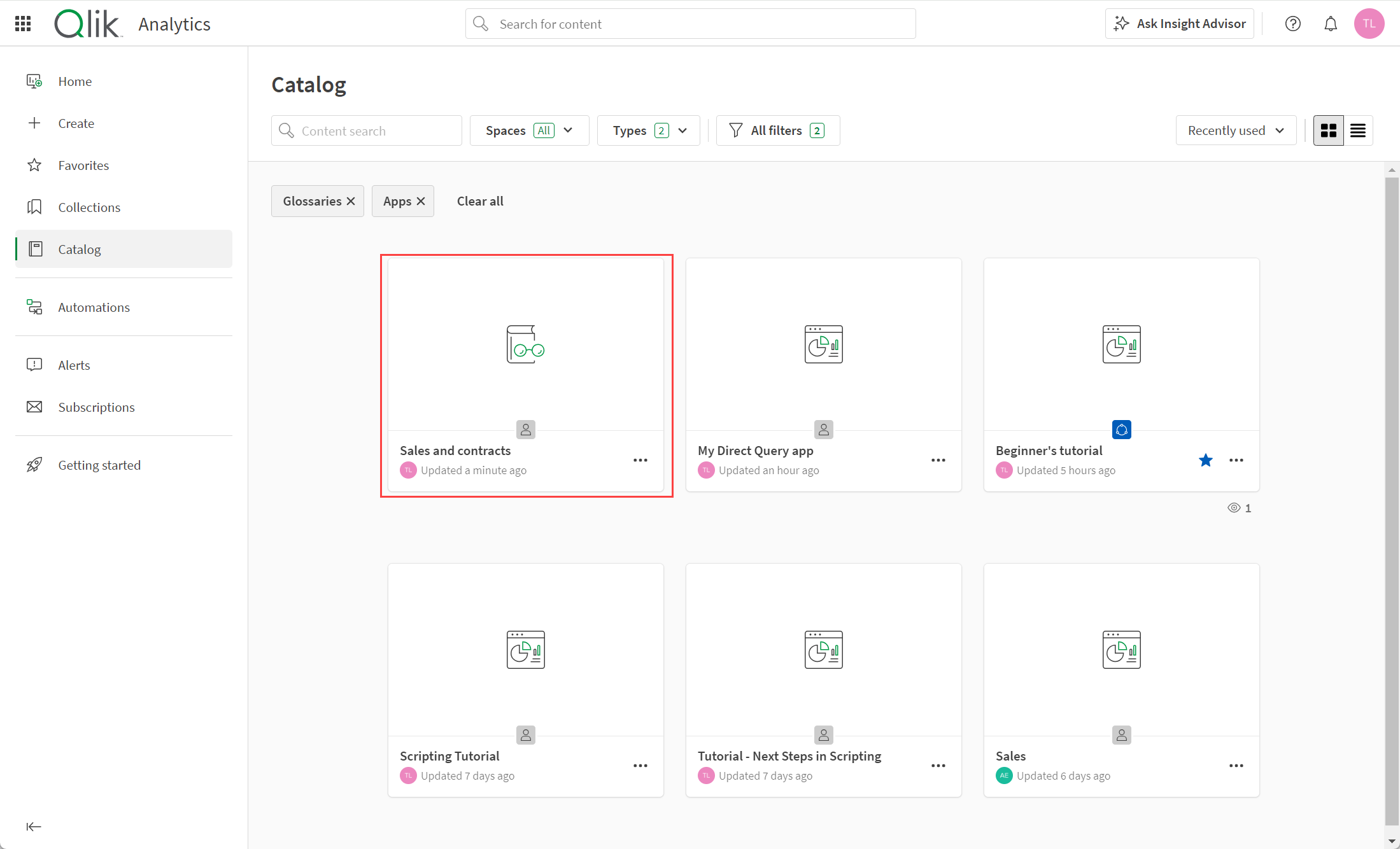This screenshot has height=849, width=1400.
Task: Click the Alerts sidebar icon
Action: 34,365
